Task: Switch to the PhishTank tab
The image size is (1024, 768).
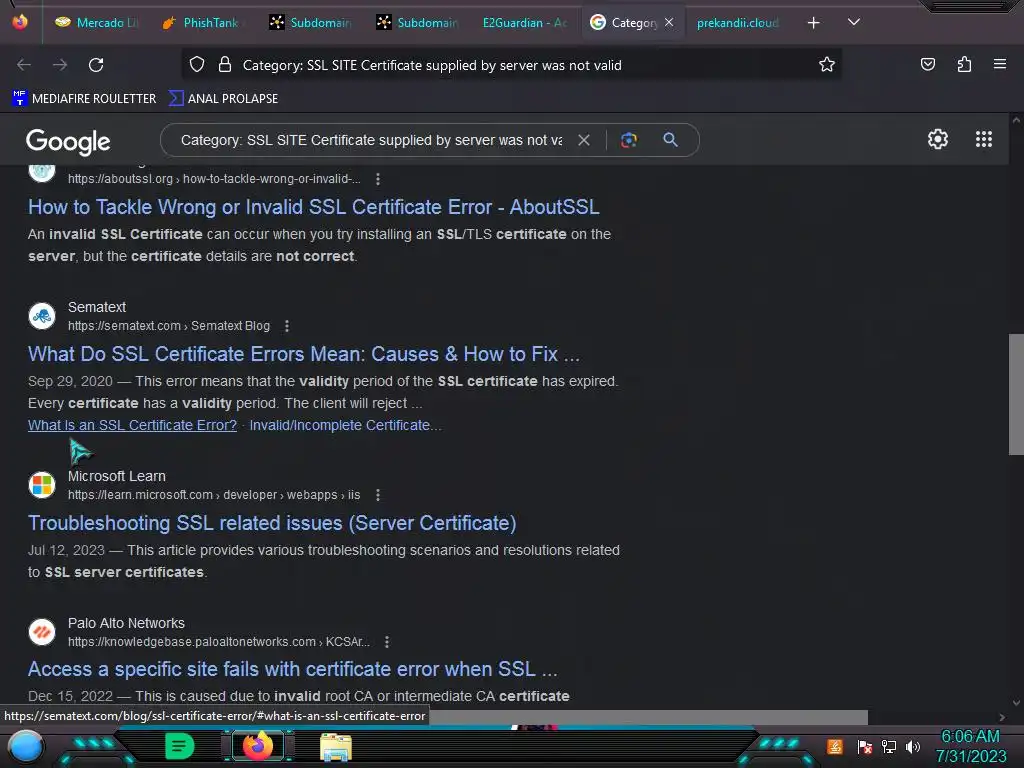Action: (x=200, y=23)
